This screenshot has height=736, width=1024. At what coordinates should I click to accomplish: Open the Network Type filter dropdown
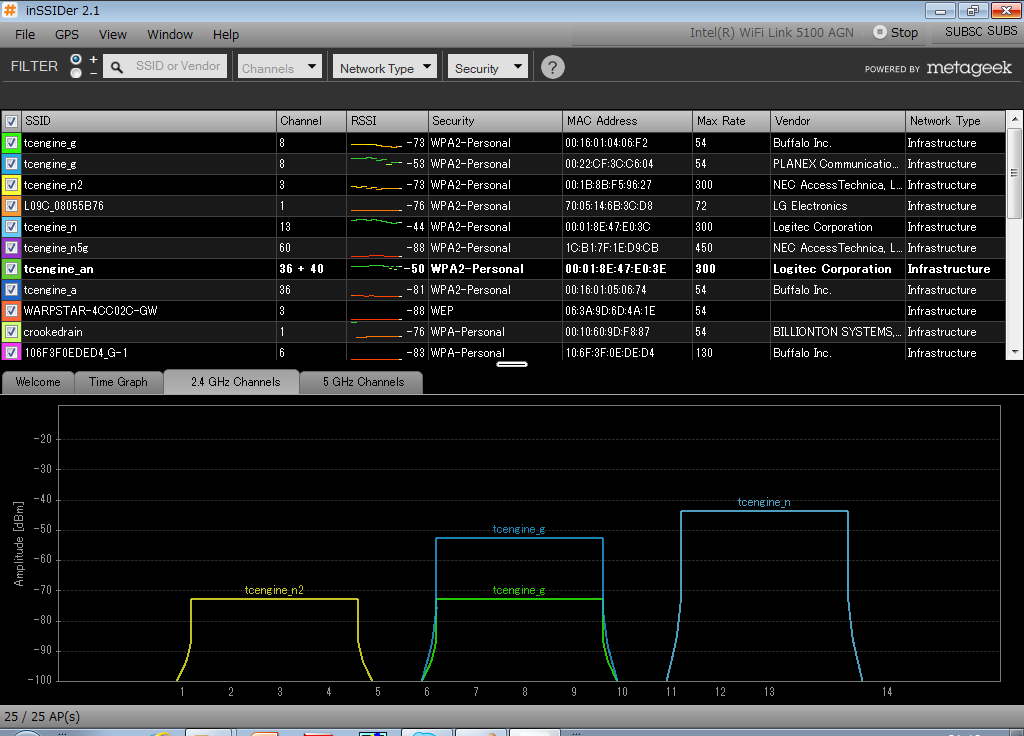coord(385,67)
